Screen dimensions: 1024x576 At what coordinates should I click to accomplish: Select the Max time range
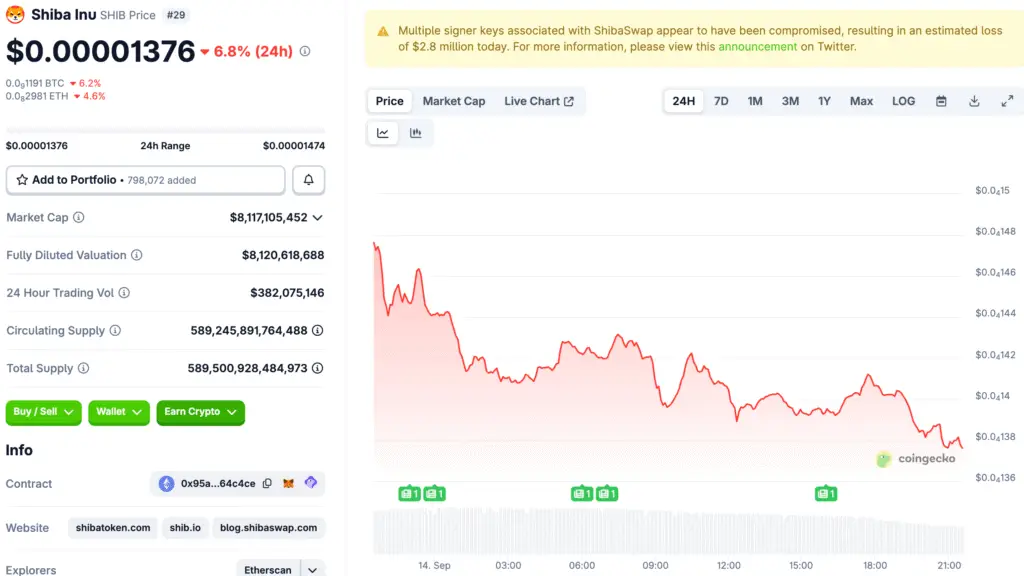pos(861,101)
